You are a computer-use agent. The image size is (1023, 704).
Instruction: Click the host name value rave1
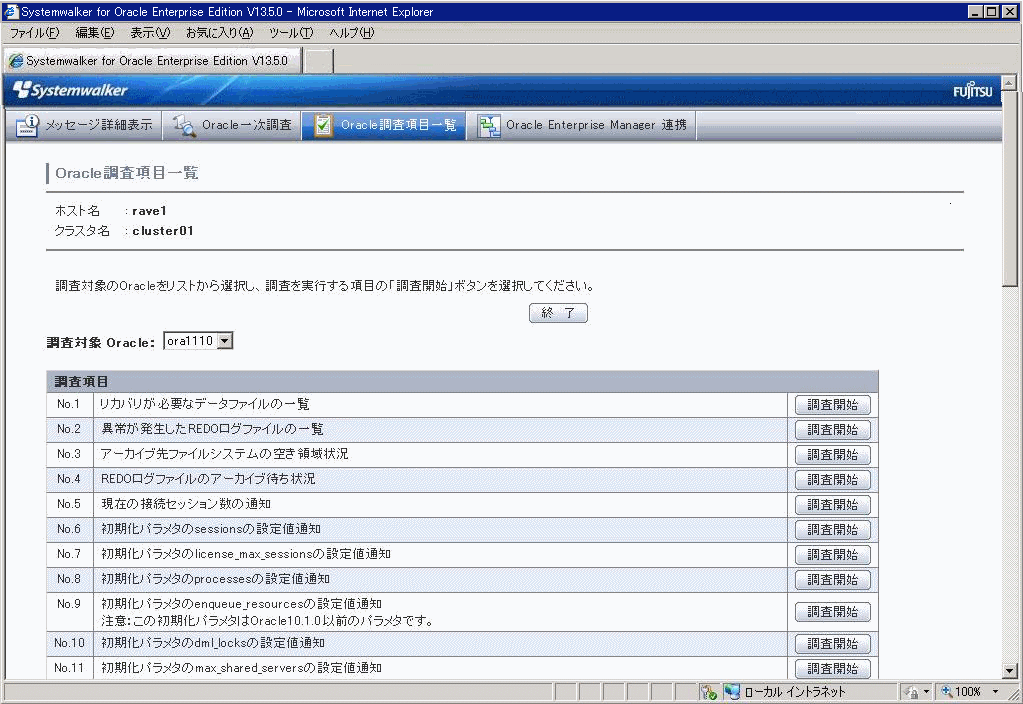[149, 211]
